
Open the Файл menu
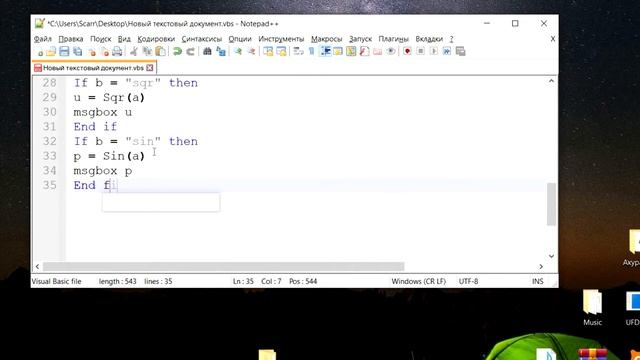[42, 39]
